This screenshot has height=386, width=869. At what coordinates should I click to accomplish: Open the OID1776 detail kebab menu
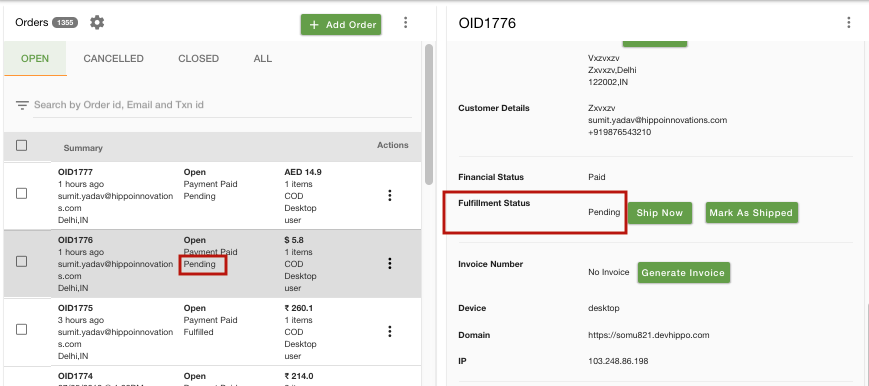pyautogui.click(x=848, y=23)
